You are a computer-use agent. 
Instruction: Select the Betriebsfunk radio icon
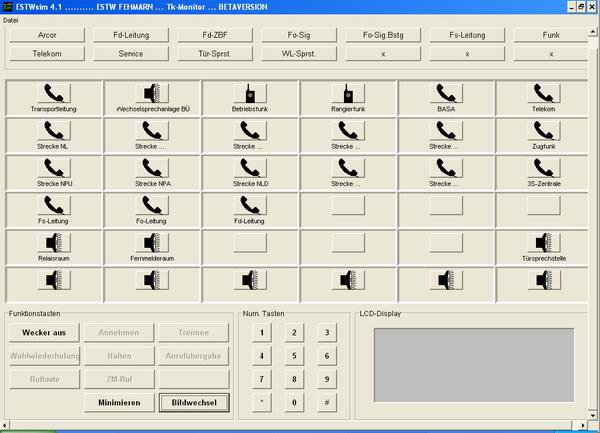tap(249, 94)
